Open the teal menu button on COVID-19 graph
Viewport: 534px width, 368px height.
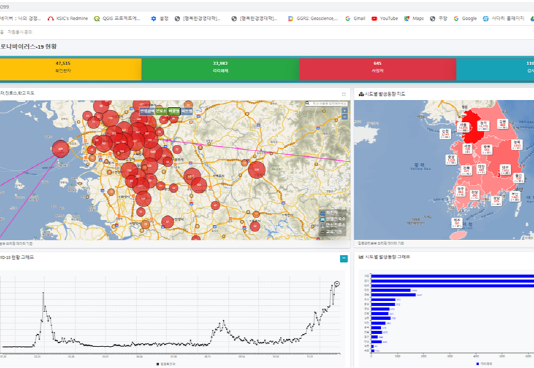(344, 259)
